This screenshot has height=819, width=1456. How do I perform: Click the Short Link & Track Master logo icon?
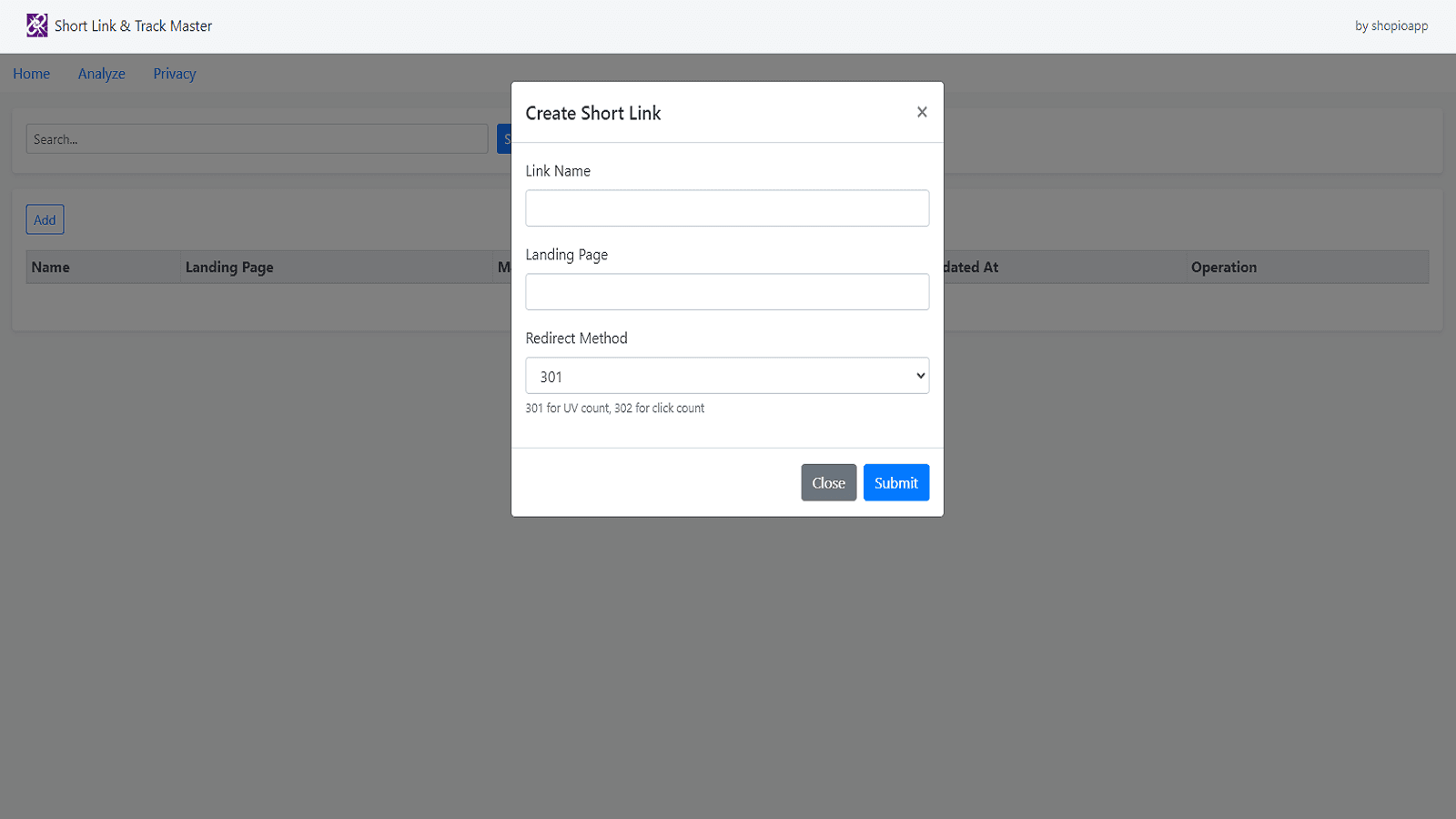coord(36,25)
